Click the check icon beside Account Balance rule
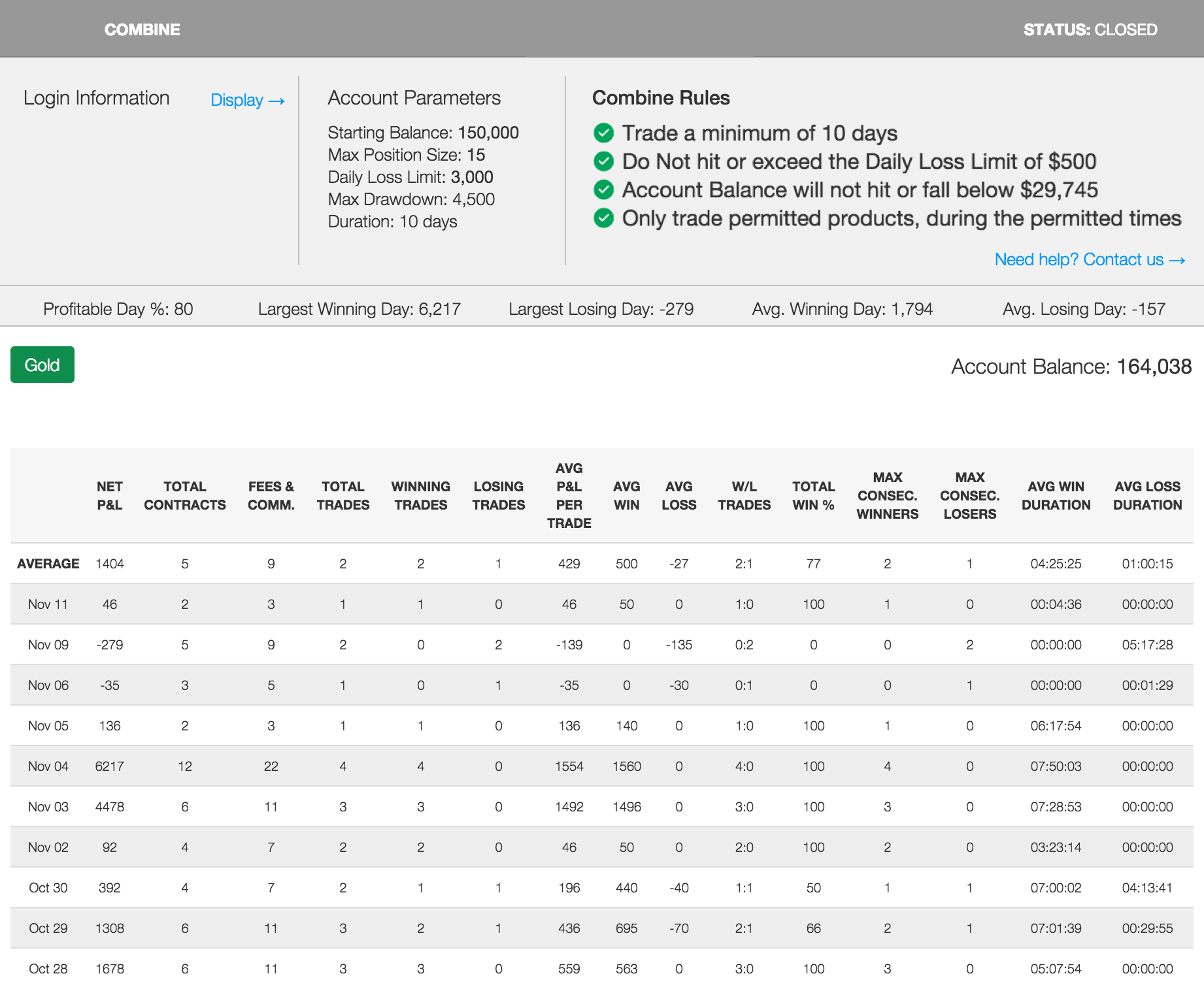The width and height of the screenshot is (1204, 995). pos(603,190)
